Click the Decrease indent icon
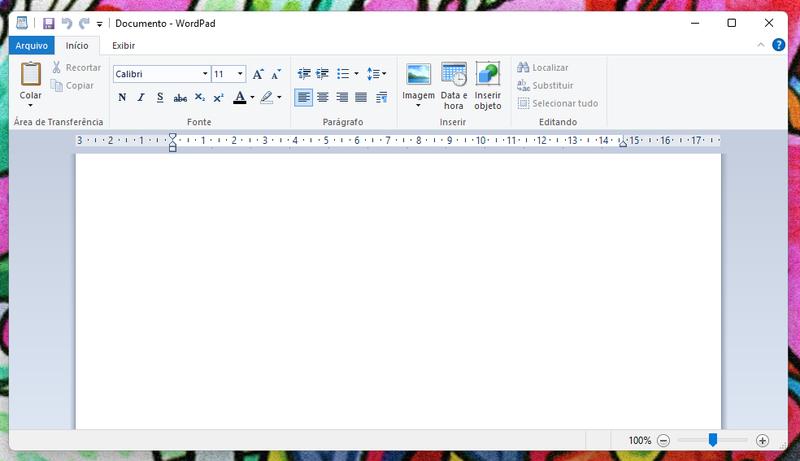The width and height of the screenshot is (800, 461). coord(304,74)
